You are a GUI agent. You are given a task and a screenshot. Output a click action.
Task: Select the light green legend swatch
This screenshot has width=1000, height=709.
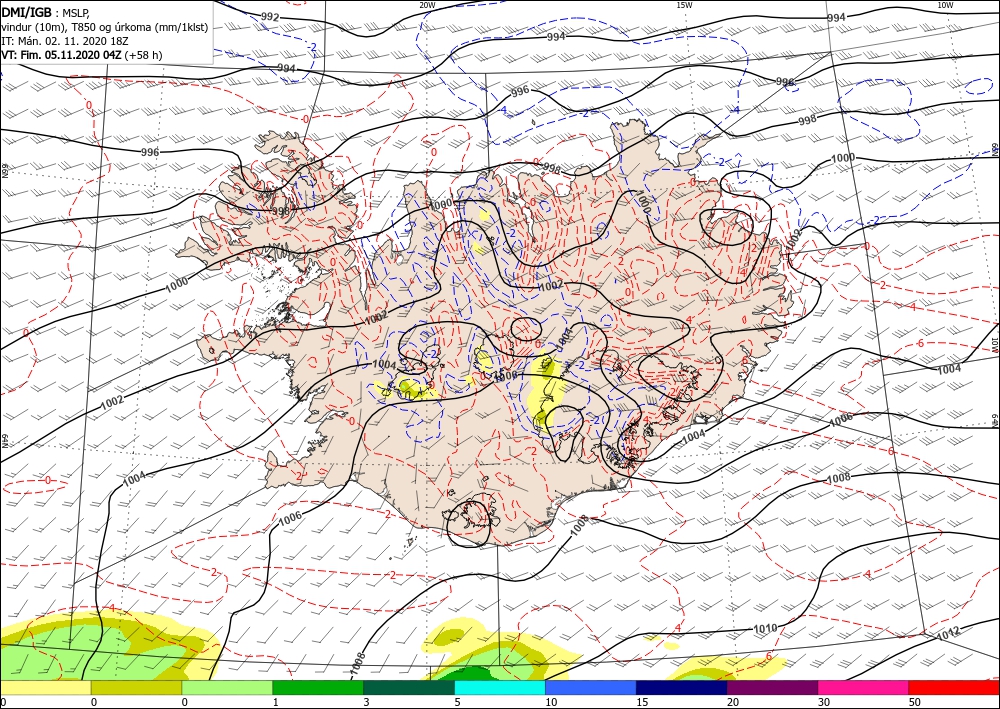[227, 687]
